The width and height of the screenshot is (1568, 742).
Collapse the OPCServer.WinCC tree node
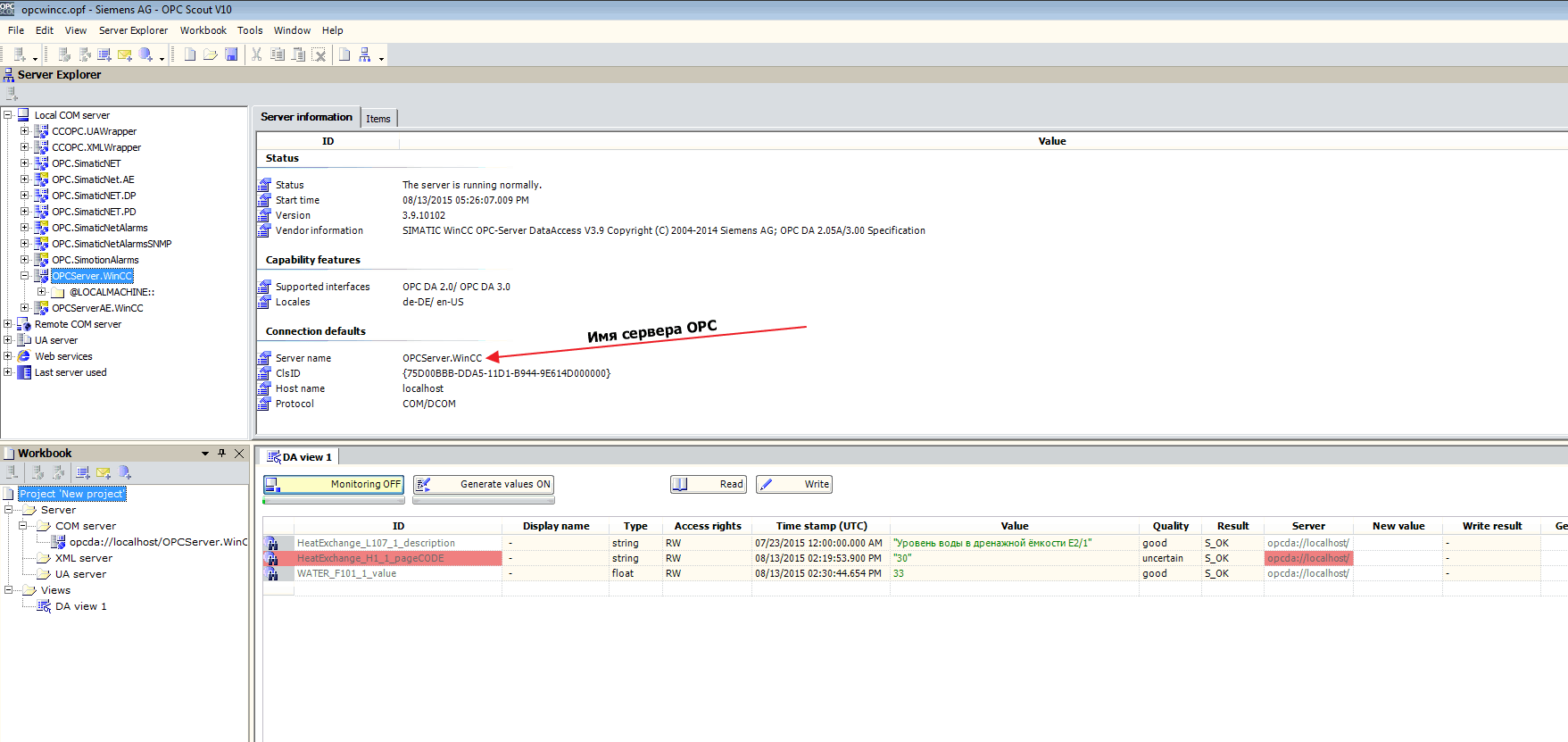25,276
